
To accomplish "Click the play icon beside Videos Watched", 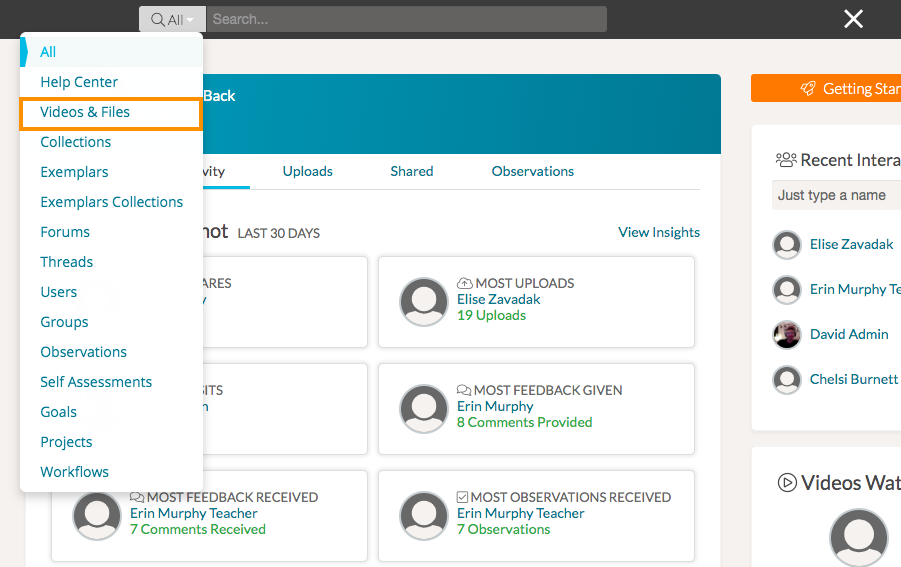I will point(787,483).
